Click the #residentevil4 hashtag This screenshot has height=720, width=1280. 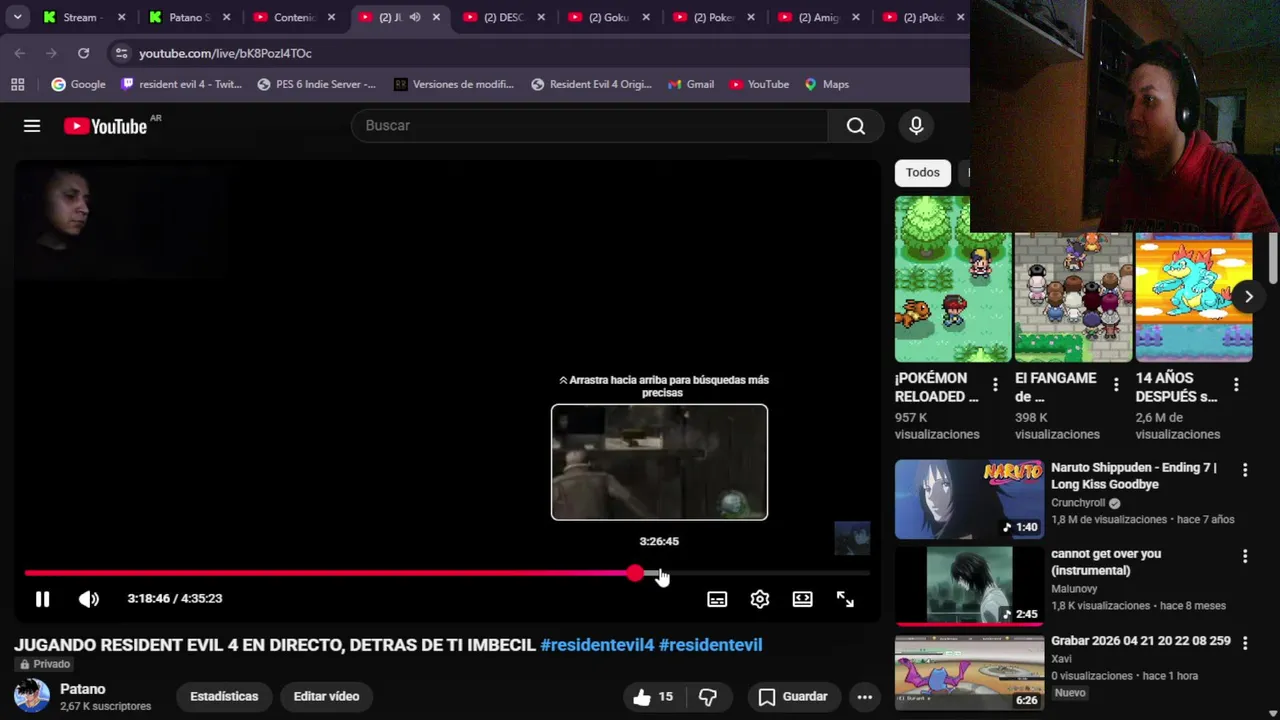pos(597,645)
